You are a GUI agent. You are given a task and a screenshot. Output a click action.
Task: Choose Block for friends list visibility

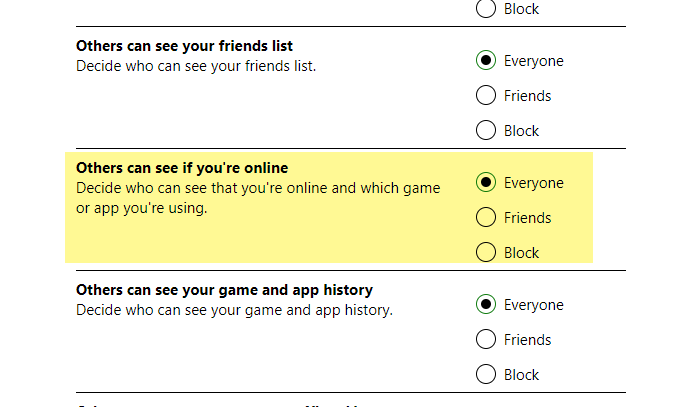486,131
